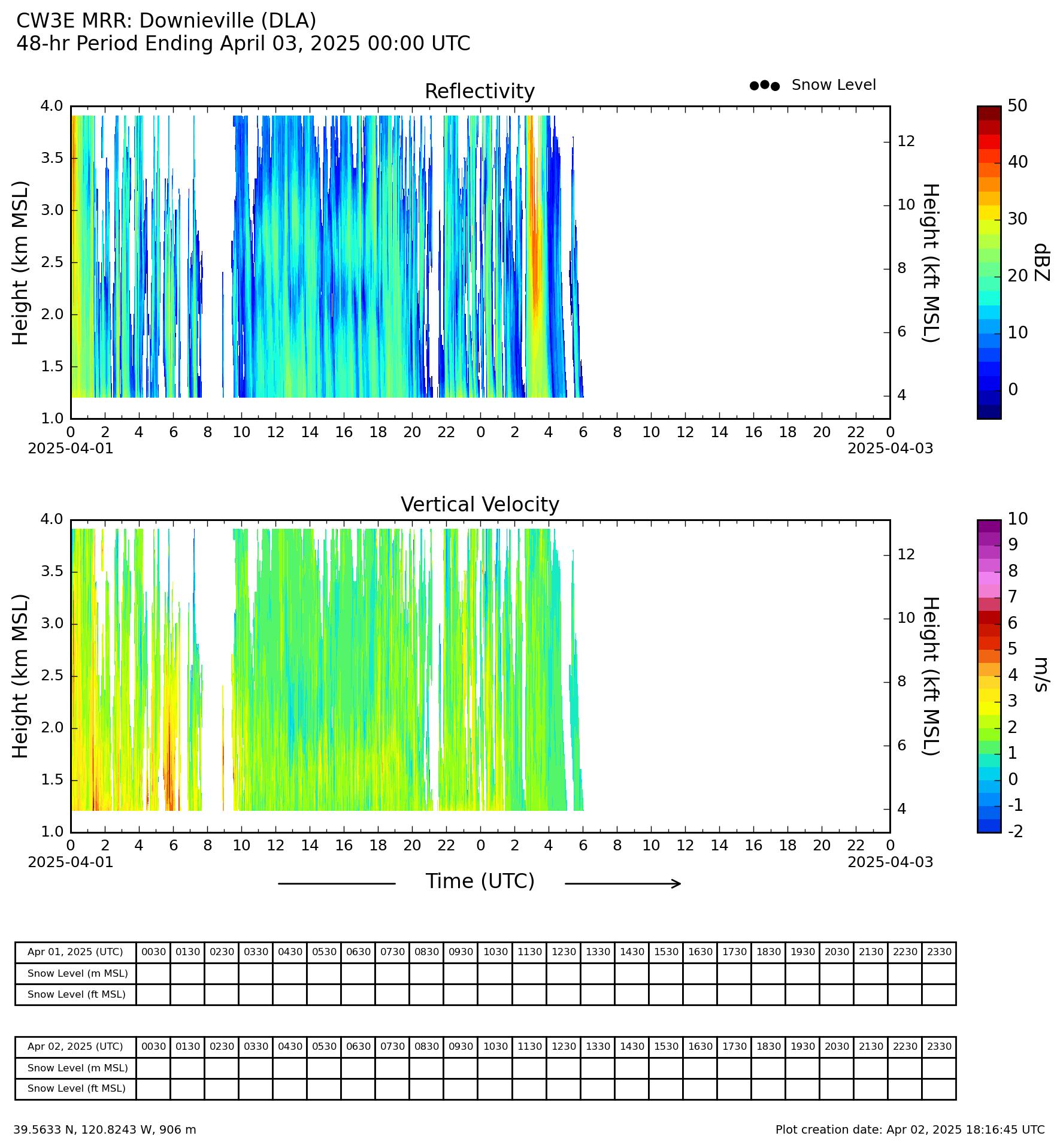Viewport: 1060px width, 1148px height.
Task: Click the '10' label atop velocity color bar
Action: [x=1017, y=519]
